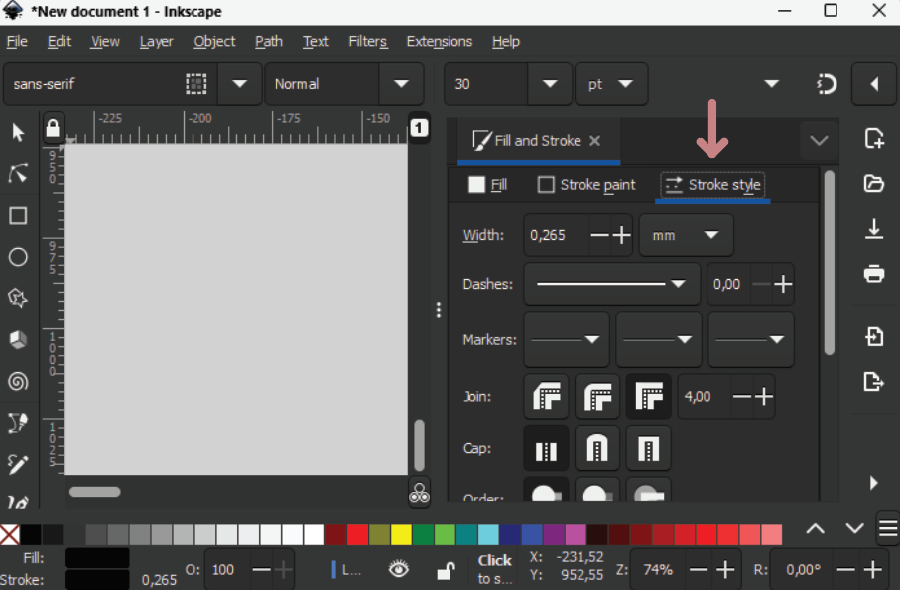Close the Fill and Stroke panel tab
The height and width of the screenshot is (590, 900).
595,141
